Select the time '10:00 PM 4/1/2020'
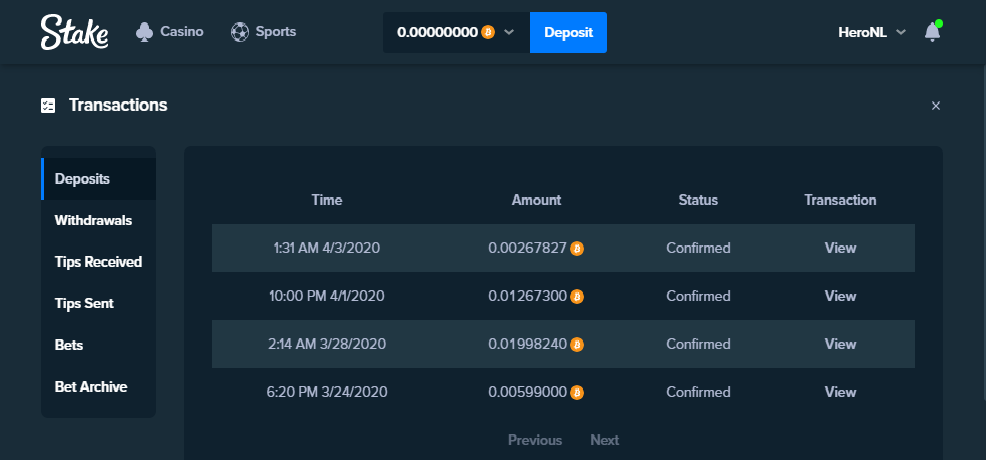 pyautogui.click(x=327, y=296)
